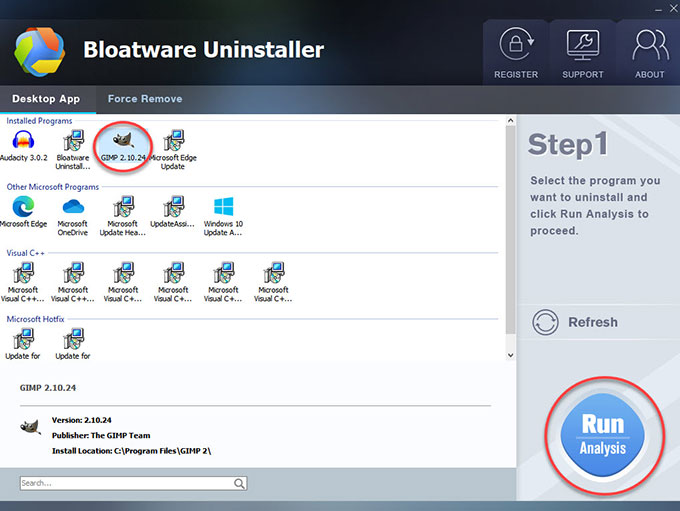
Task: Switch to the Force Remove tab
Action: click(x=145, y=99)
